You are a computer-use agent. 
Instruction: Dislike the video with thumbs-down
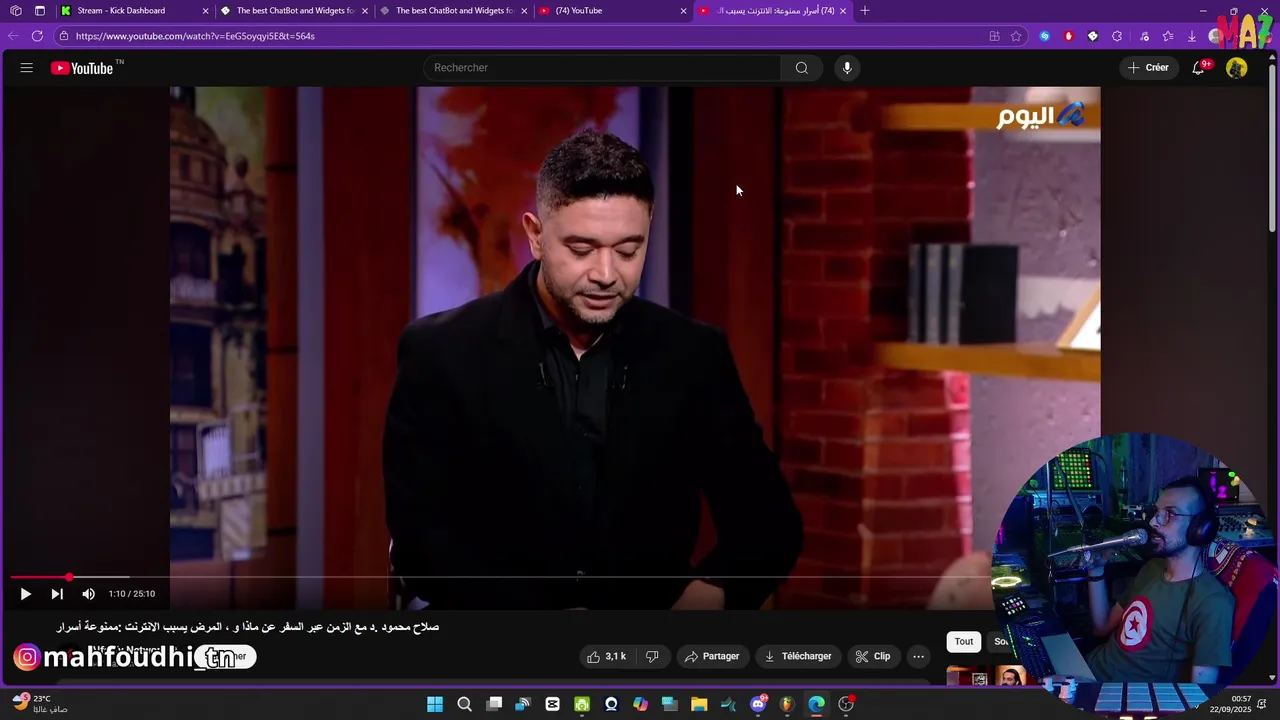652,656
